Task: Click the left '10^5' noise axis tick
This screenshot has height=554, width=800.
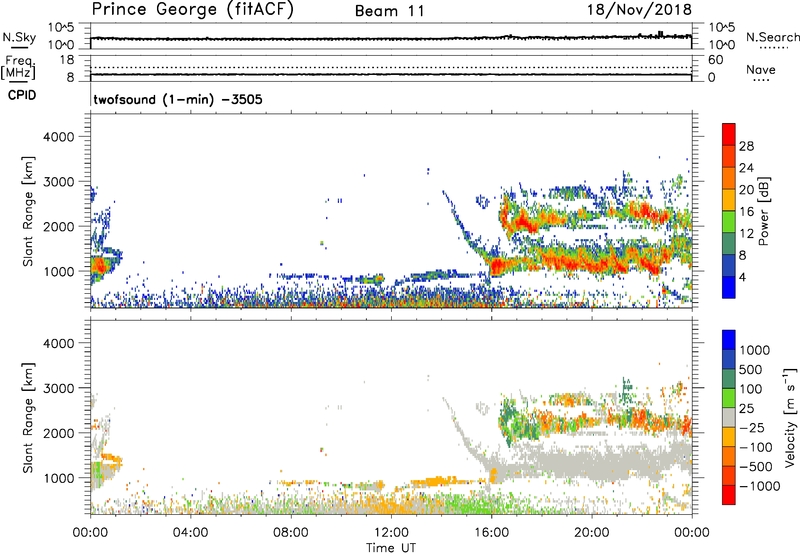Action: point(61,28)
